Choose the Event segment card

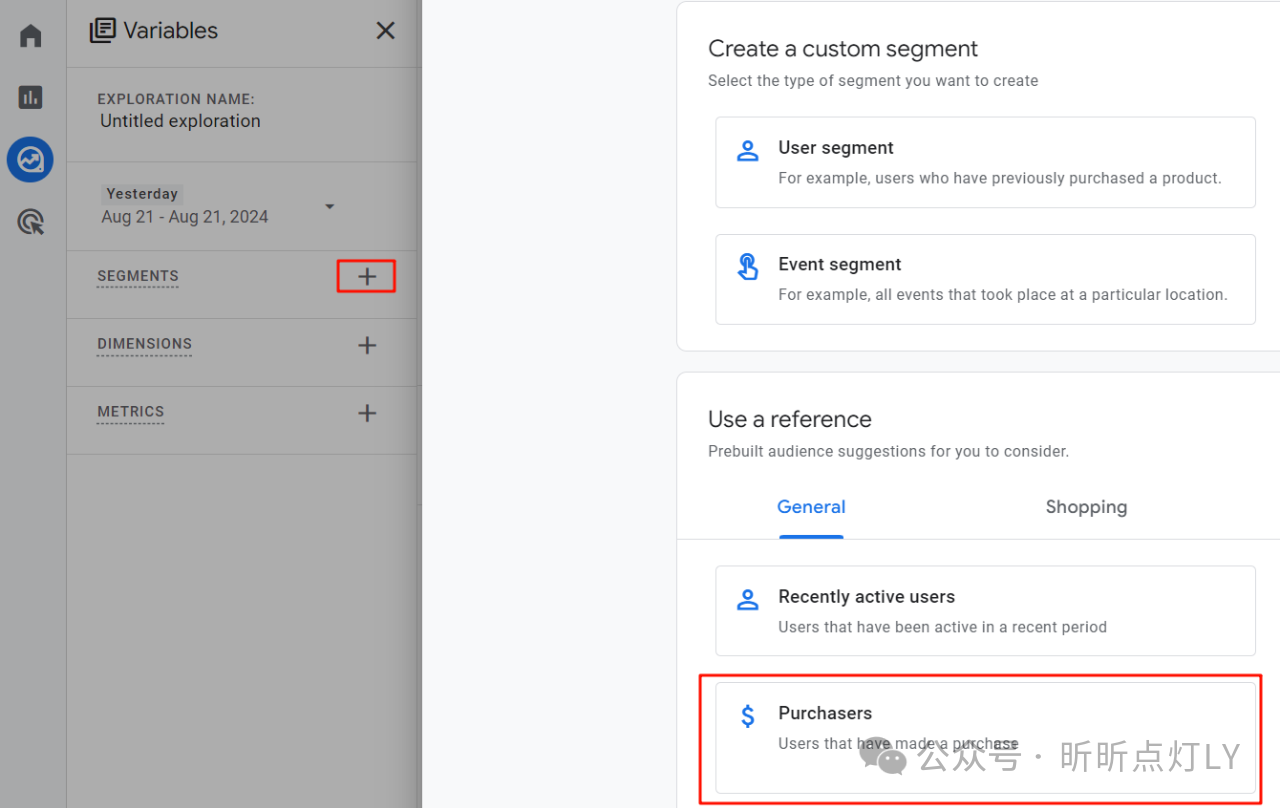click(x=985, y=279)
